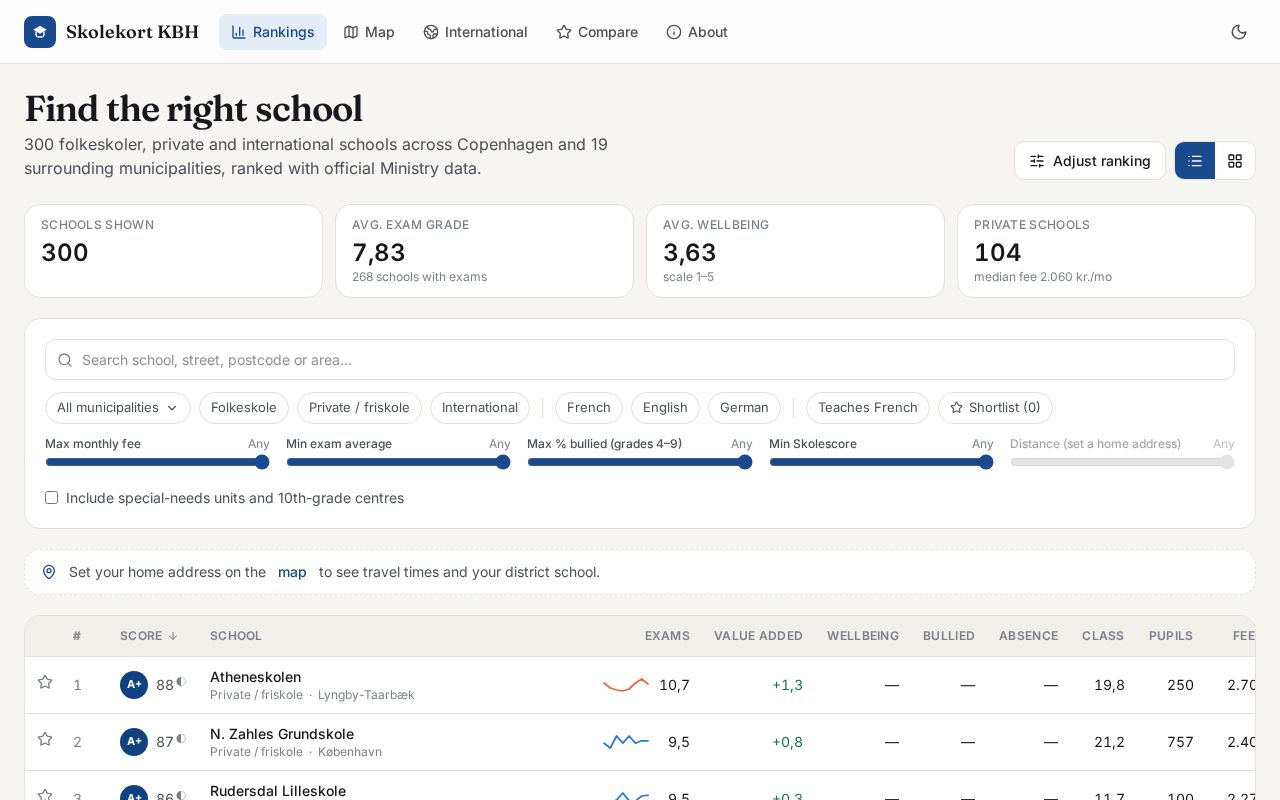Enable special-needs units and 10th-grade centres

tap(51, 498)
